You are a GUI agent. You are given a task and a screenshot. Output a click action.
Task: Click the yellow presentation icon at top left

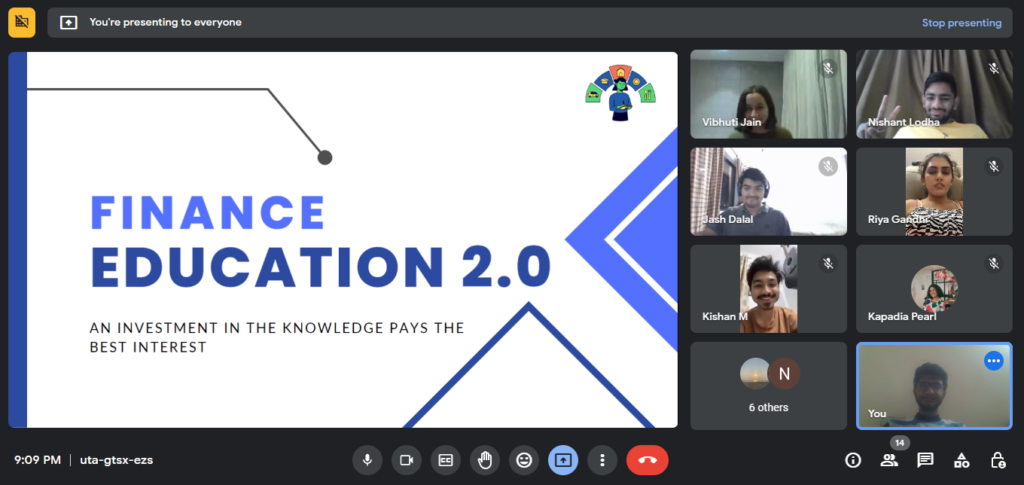point(22,22)
